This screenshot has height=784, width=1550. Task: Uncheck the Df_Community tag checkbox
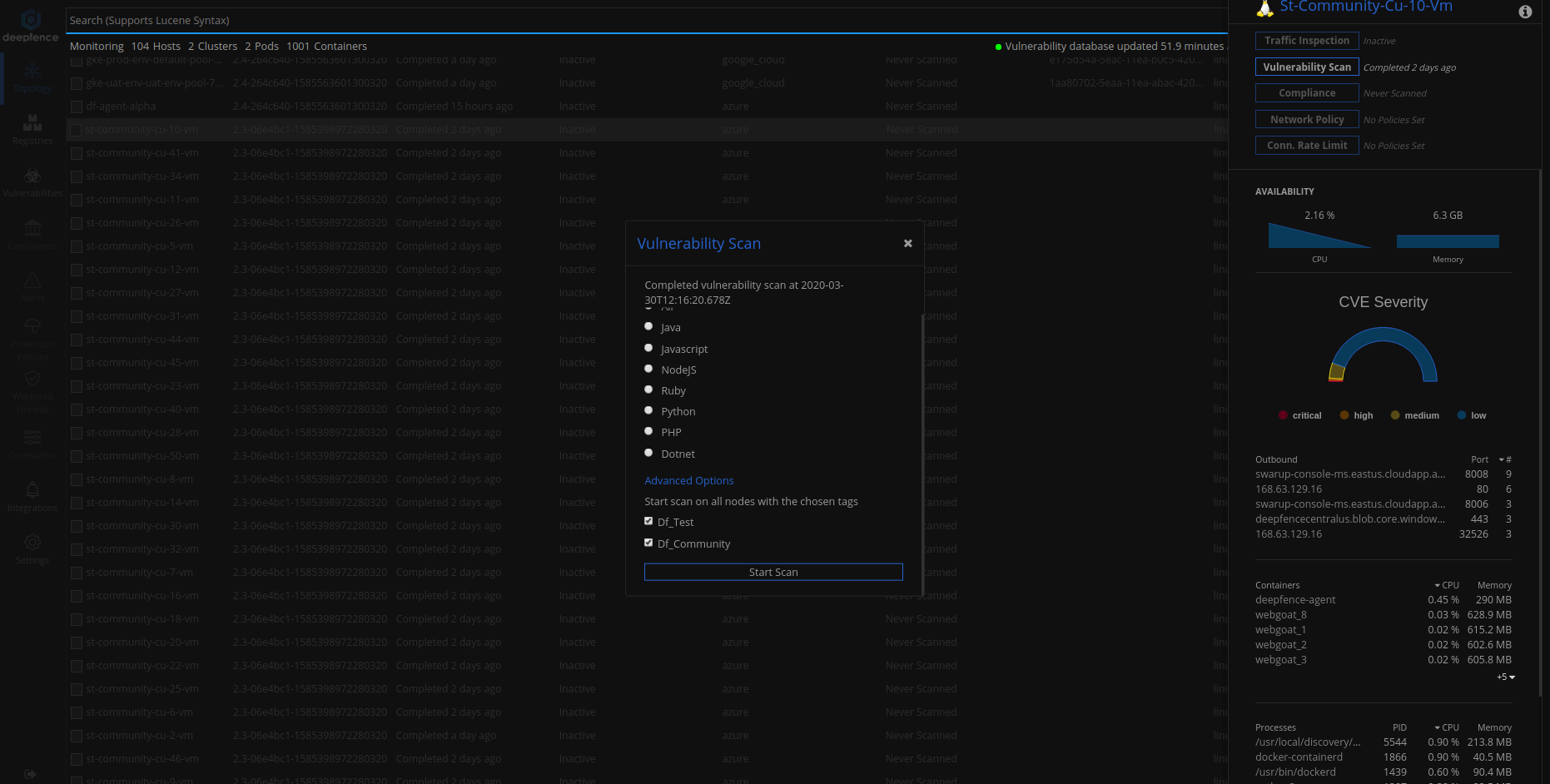click(648, 543)
